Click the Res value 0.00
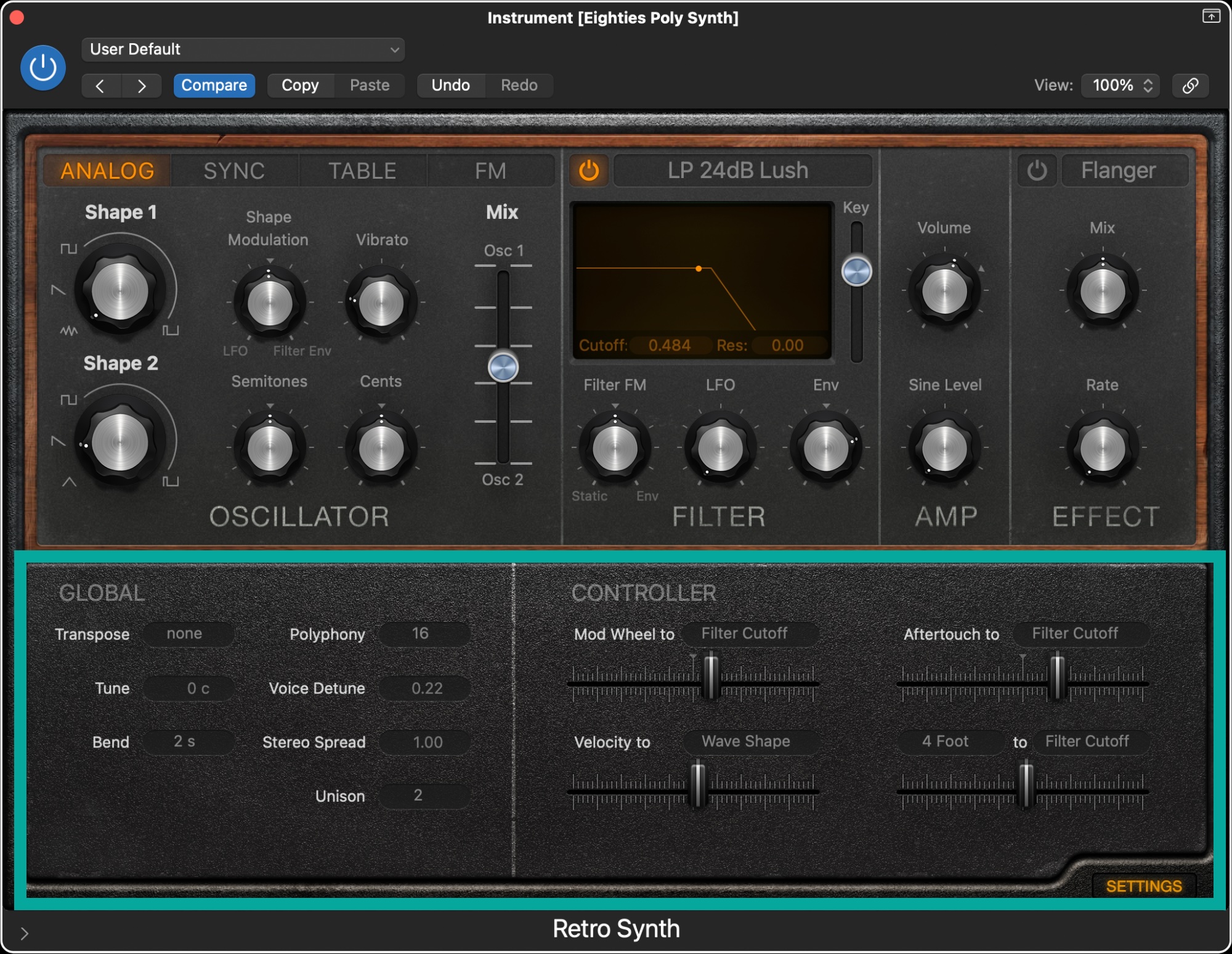1232x954 pixels. tap(787, 346)
